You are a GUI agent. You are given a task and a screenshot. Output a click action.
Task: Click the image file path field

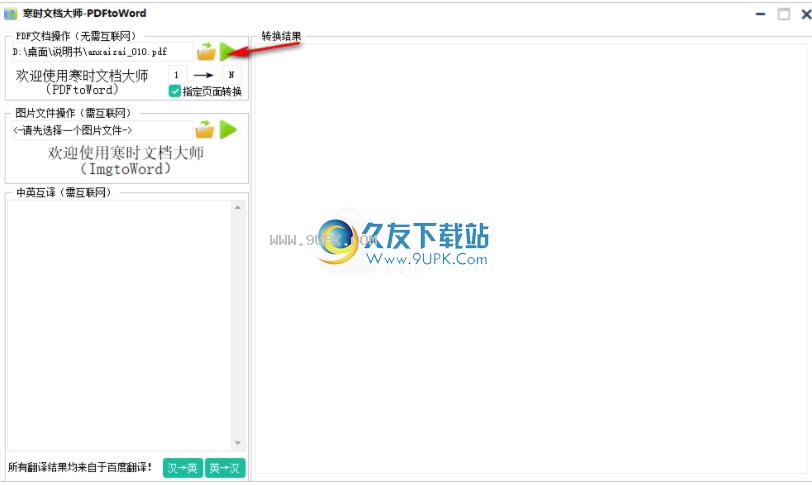(x=102, y=130)
